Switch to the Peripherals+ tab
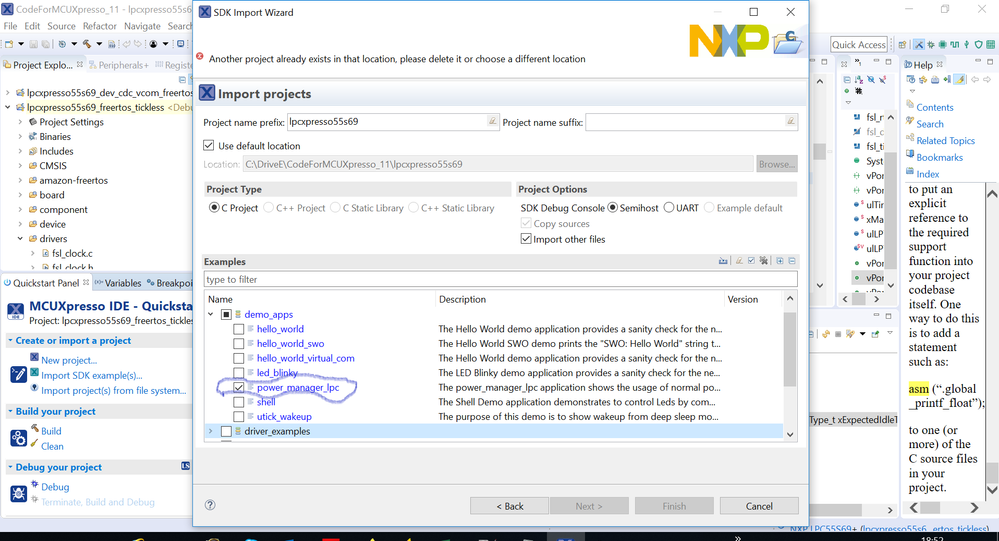Viewport: 999px width, 541px height. [119, 65]
